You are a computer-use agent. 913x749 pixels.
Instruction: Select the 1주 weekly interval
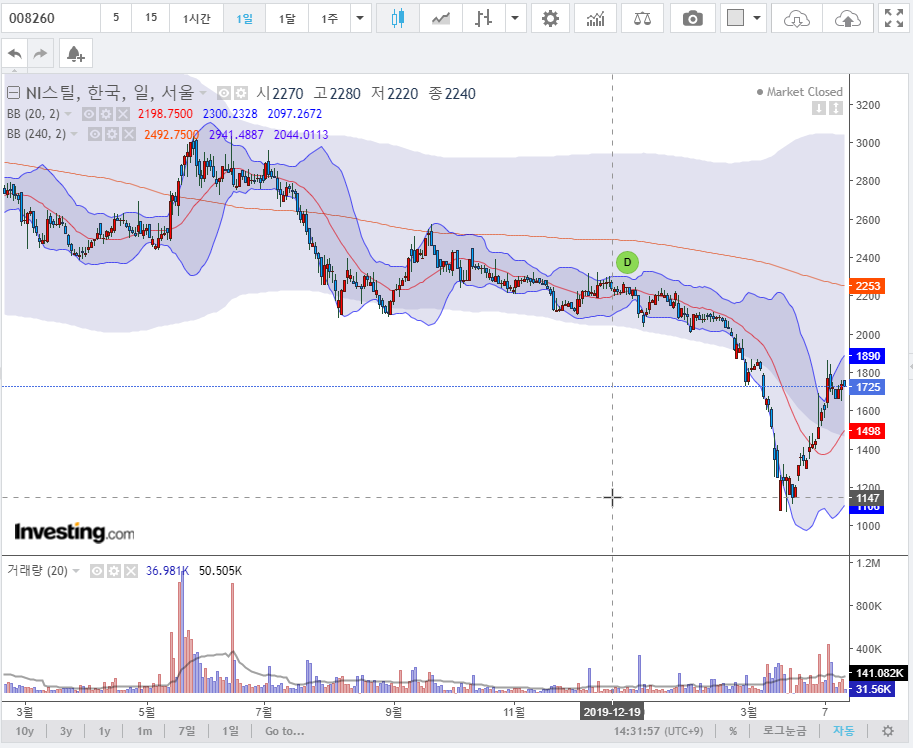coord(330,19)
